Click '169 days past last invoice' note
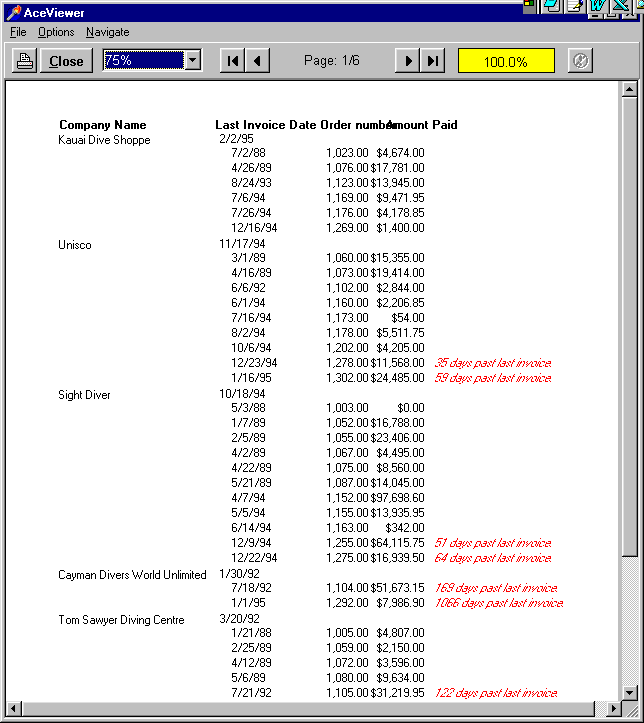The width and height of the screenshot is (644, 723). (496, 588)
